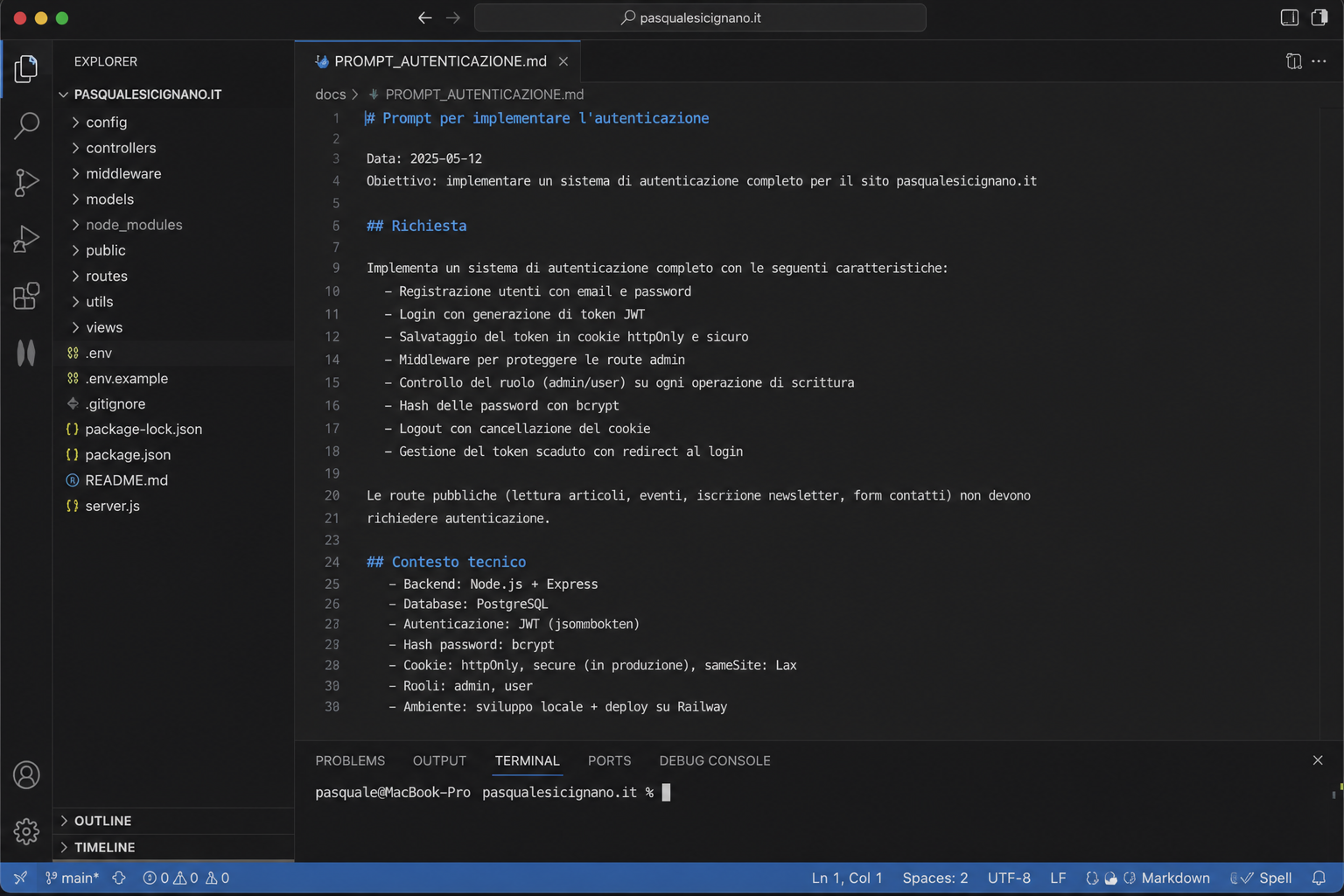1344x896 pixels.
Task: Select the Markdown language mode
Action: tap(1175, 878)
